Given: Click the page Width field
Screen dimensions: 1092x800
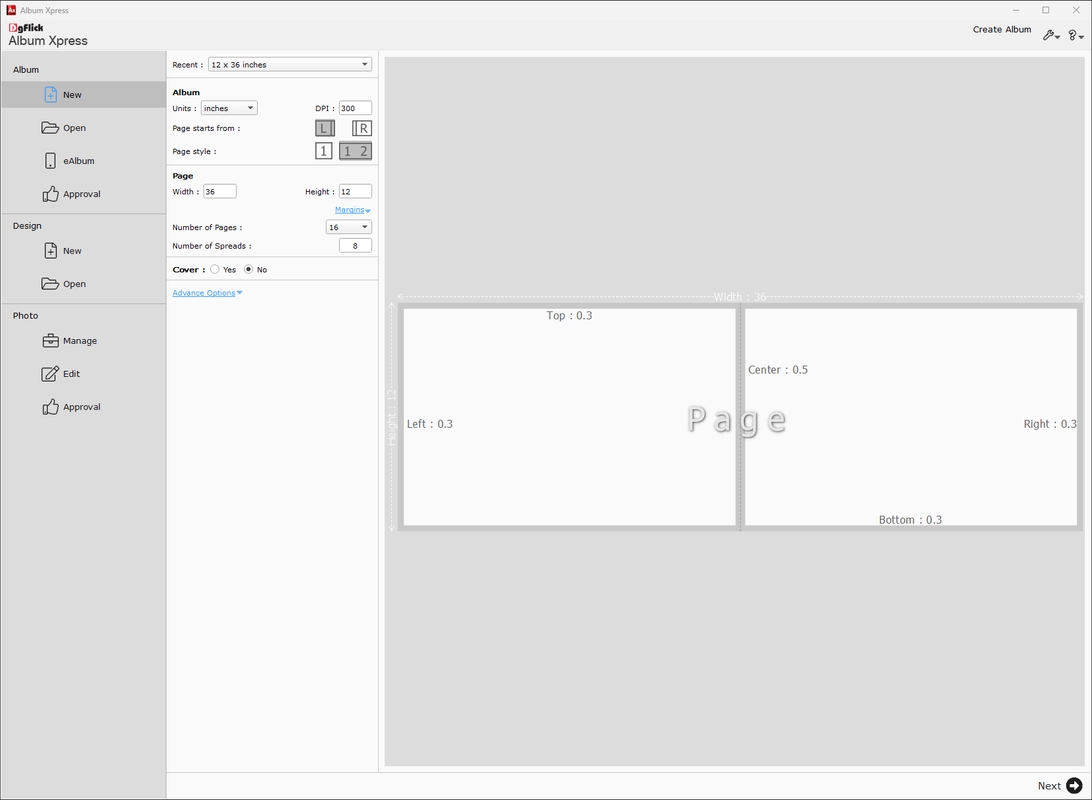Looking at the screenshot, I should 220,191.
